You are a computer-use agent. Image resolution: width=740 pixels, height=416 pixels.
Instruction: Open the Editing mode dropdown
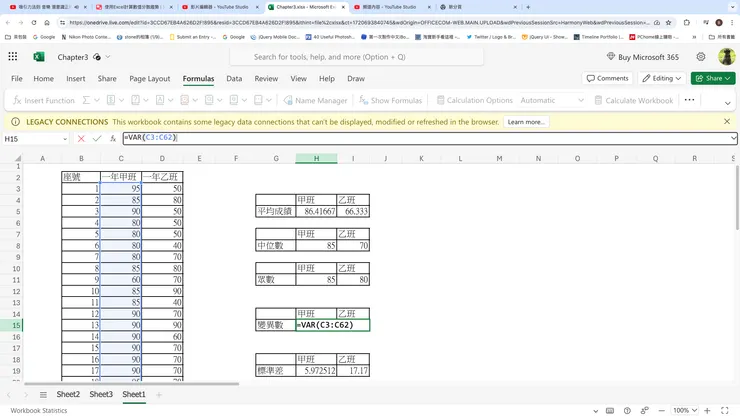click(662, 78)
